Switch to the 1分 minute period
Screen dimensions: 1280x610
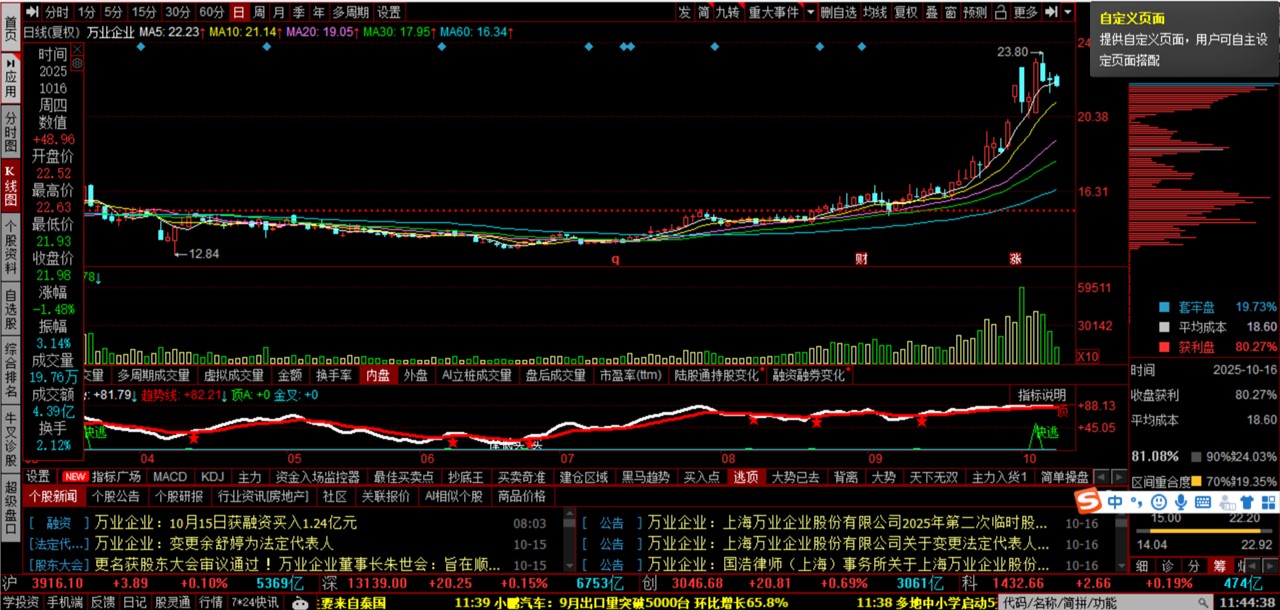[x=87, y=12]
